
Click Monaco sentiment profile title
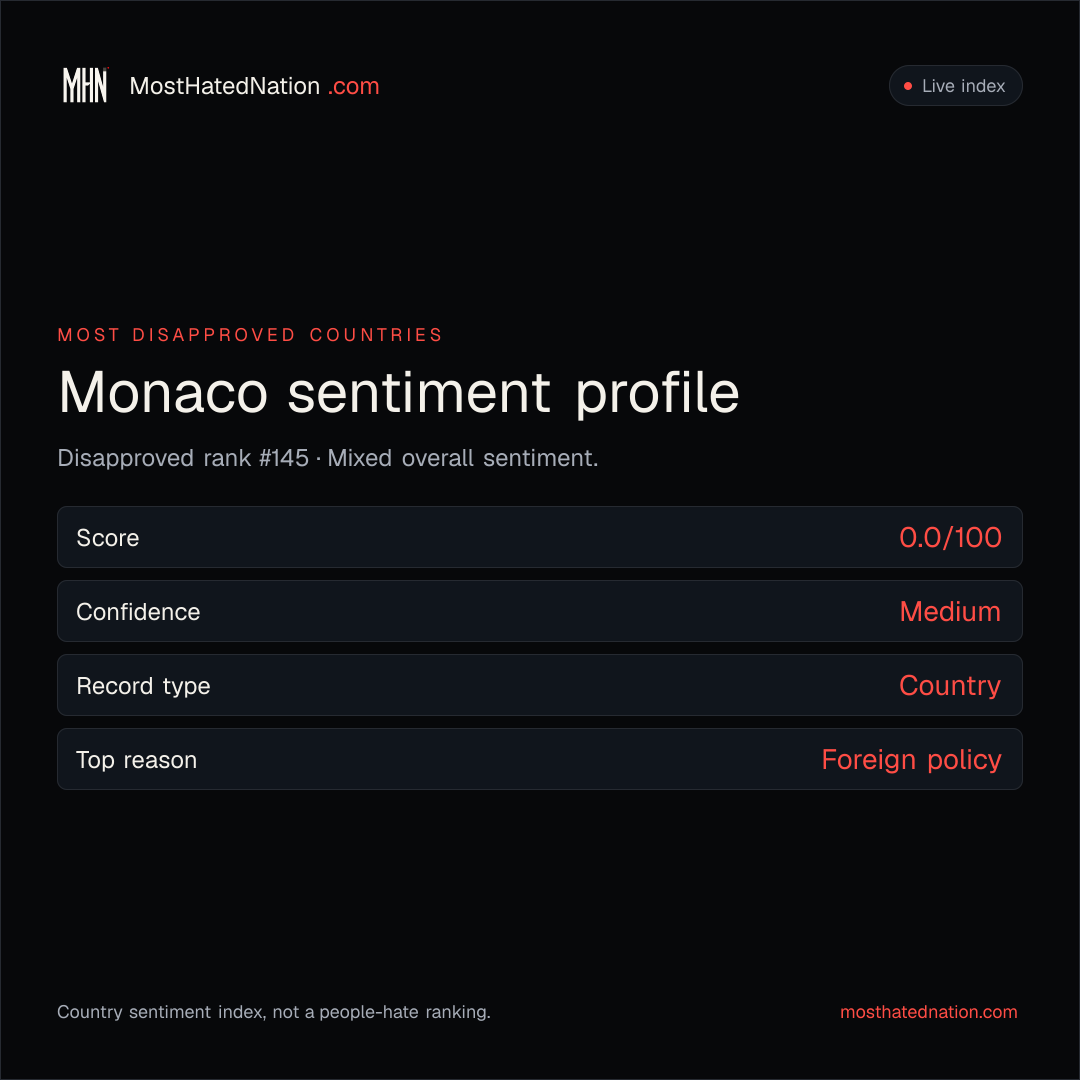pyautogui.click(x=399, y=393)
